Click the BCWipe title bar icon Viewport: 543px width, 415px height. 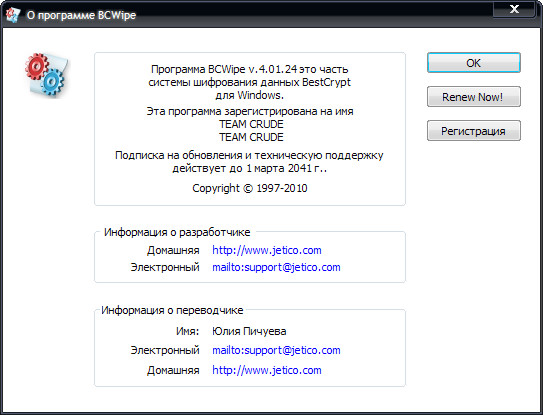point(13,15)
